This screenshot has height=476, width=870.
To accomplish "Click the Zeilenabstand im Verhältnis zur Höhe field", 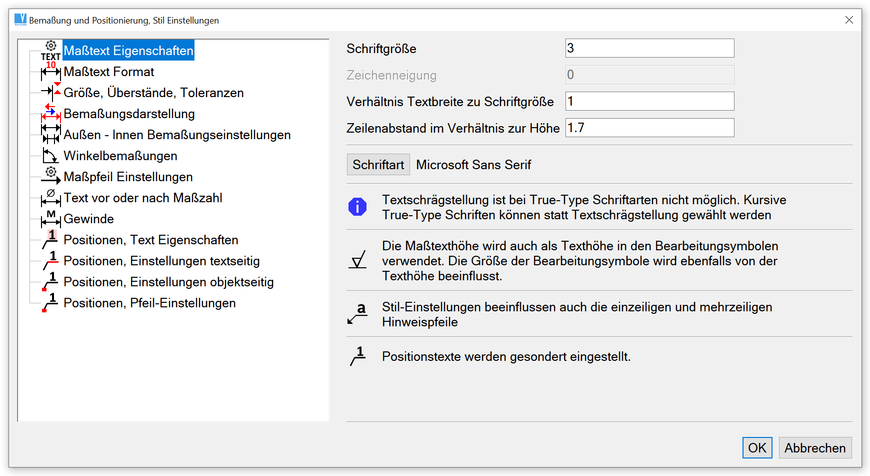I will [649, 128].
